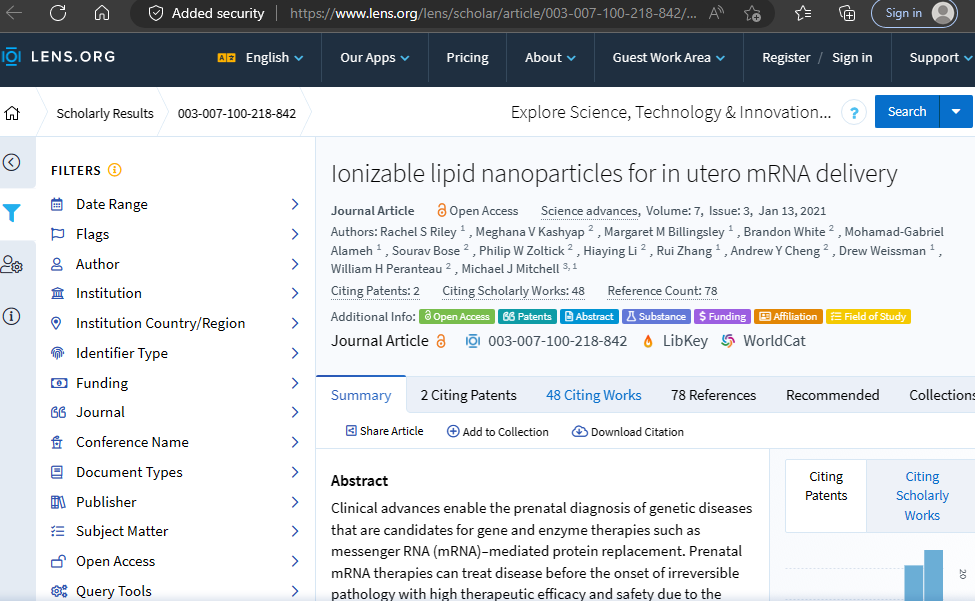The image size is (975, 609).
Task: Switch to 78 References tab
Action: pyautogui.click(x=713, y=395)
